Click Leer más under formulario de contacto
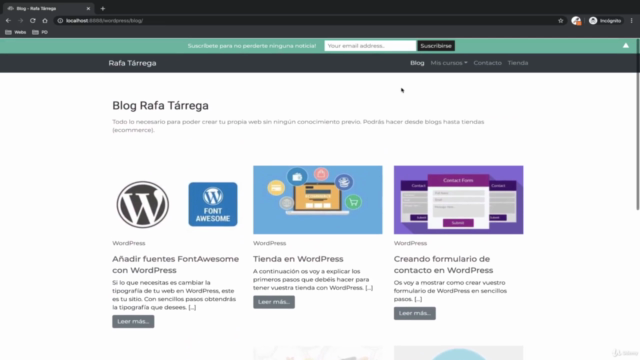This screenshot has width=640, height=360. [415, 313]
